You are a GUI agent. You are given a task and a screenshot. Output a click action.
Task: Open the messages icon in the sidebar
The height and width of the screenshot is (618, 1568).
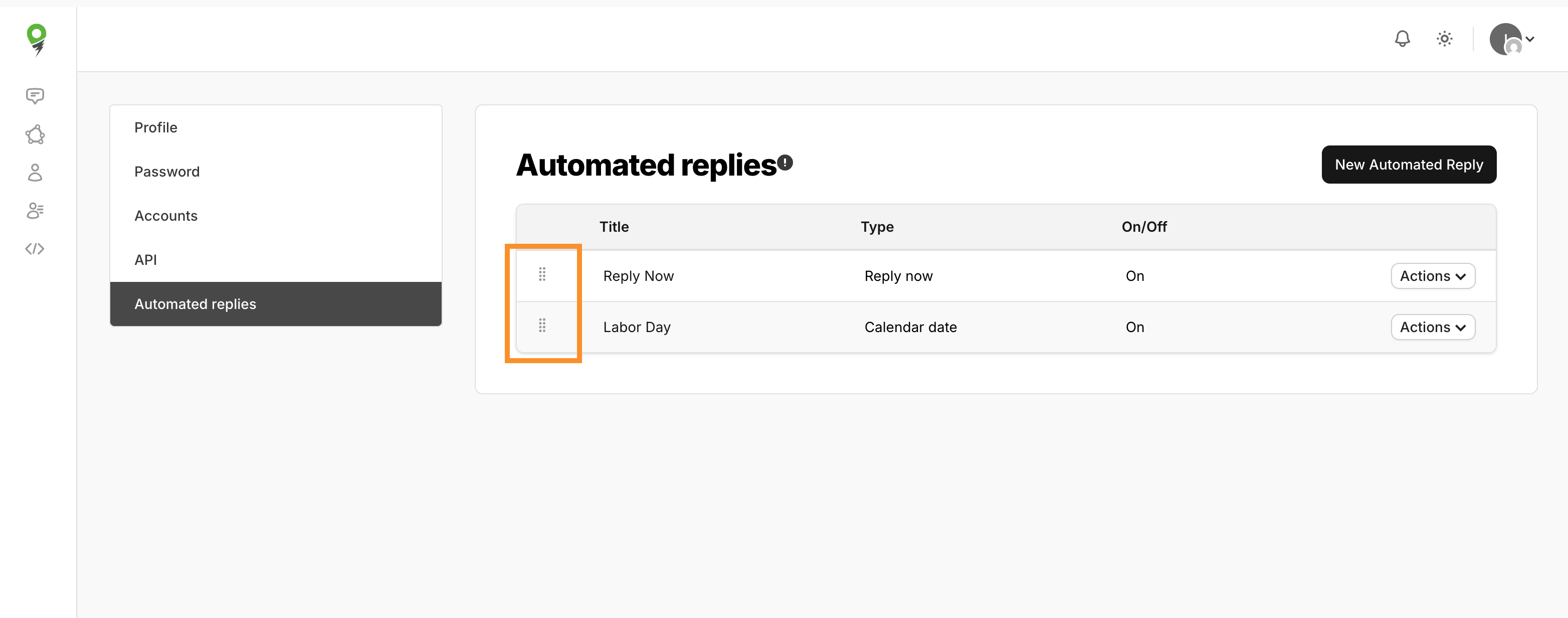click(35, 96)
